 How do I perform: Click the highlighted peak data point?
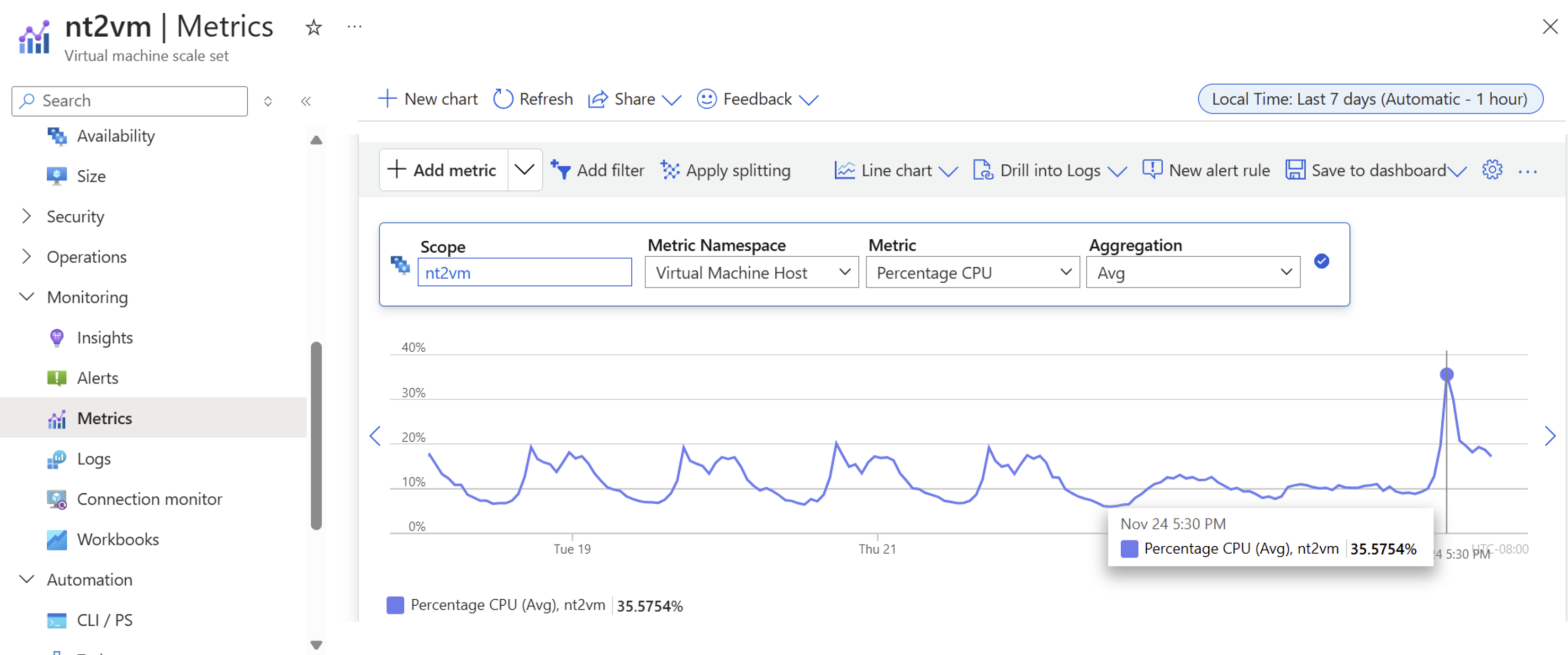[1447, 374]
